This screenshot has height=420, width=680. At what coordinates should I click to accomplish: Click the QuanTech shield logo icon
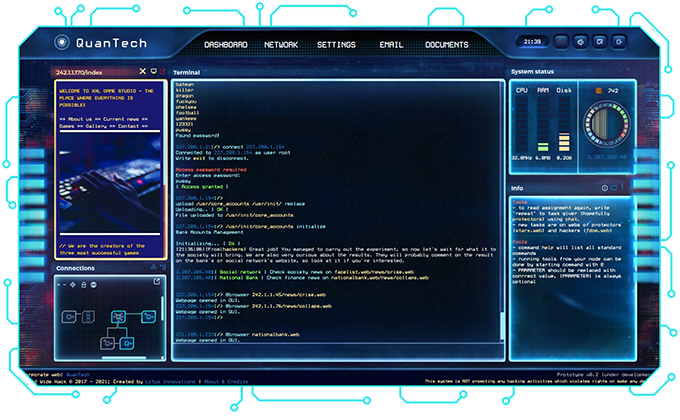[63, 43]
